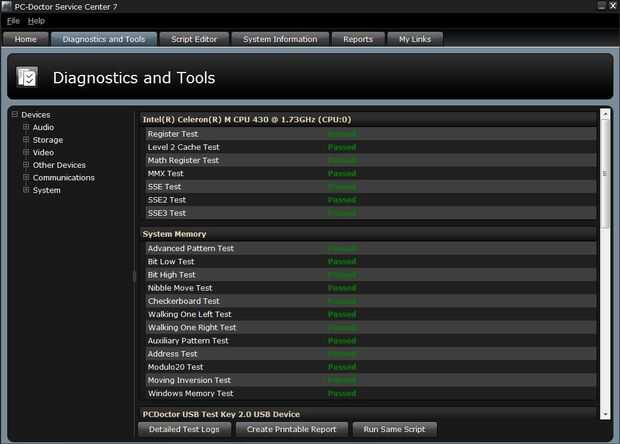The width and height of the screenshot is (620, 444).
Task: Select System in the device tree
Action: [47, 191]
